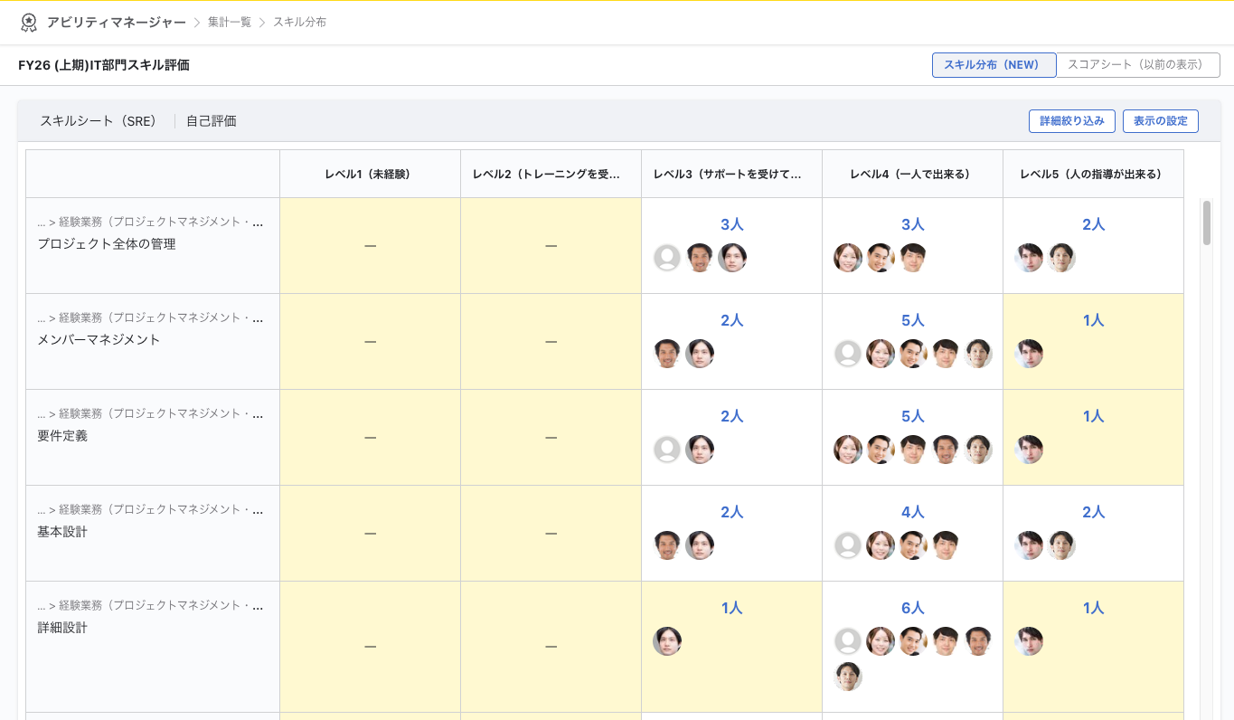Click first avatar in プロジェクト全体の管理 level 4
Image resolution: width=1234 pixels, height=720 pixels.
point(848,258)
